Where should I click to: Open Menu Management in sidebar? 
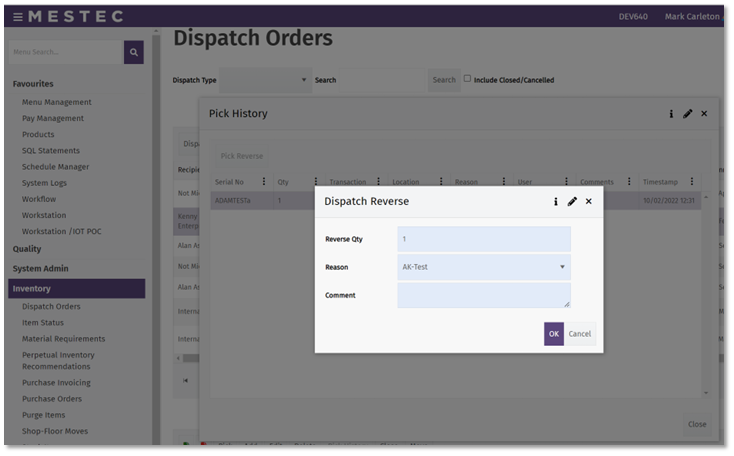57,102
